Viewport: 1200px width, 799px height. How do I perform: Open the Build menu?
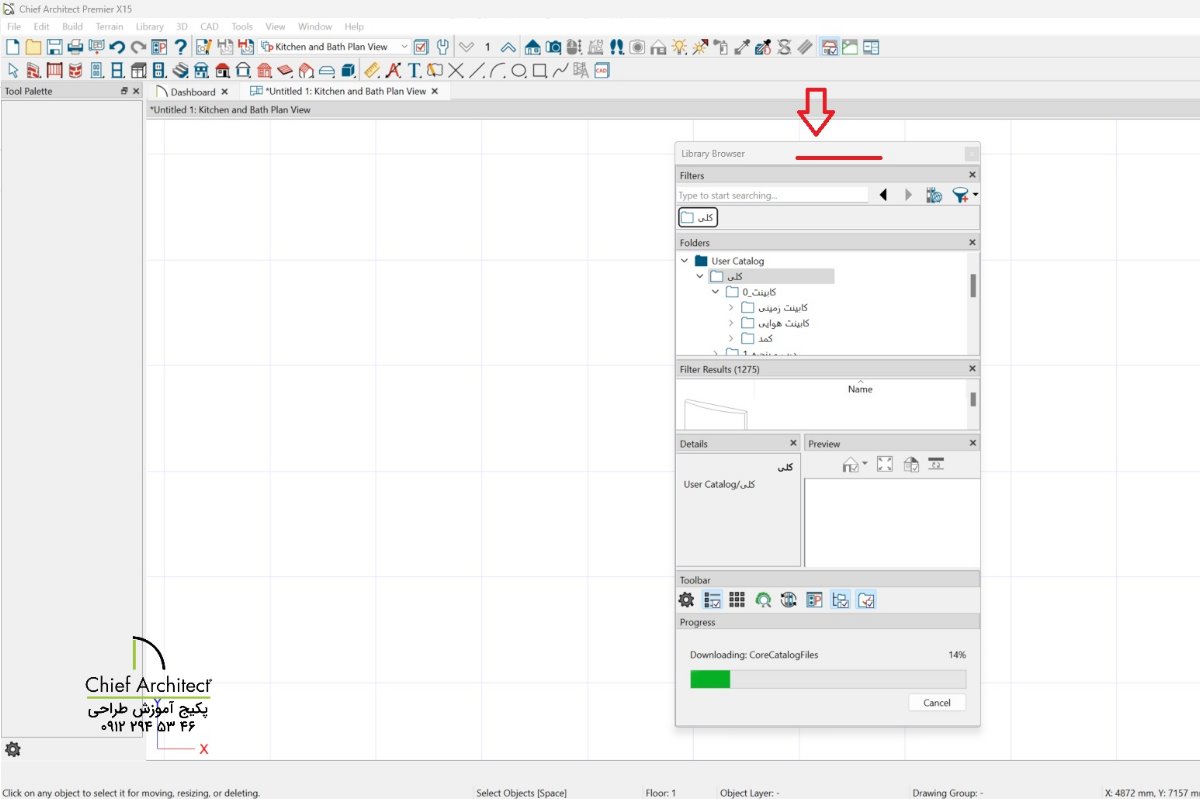click(72, 26)
